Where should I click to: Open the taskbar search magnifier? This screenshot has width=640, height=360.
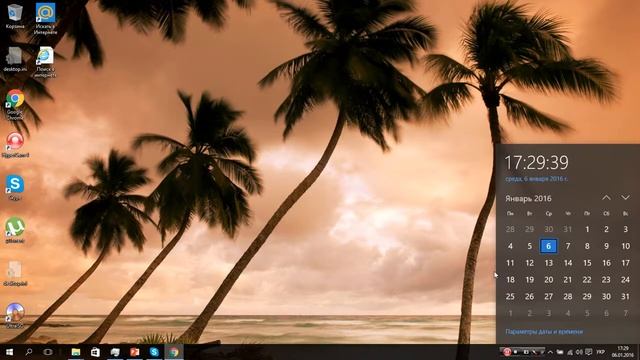click(29, 352)
